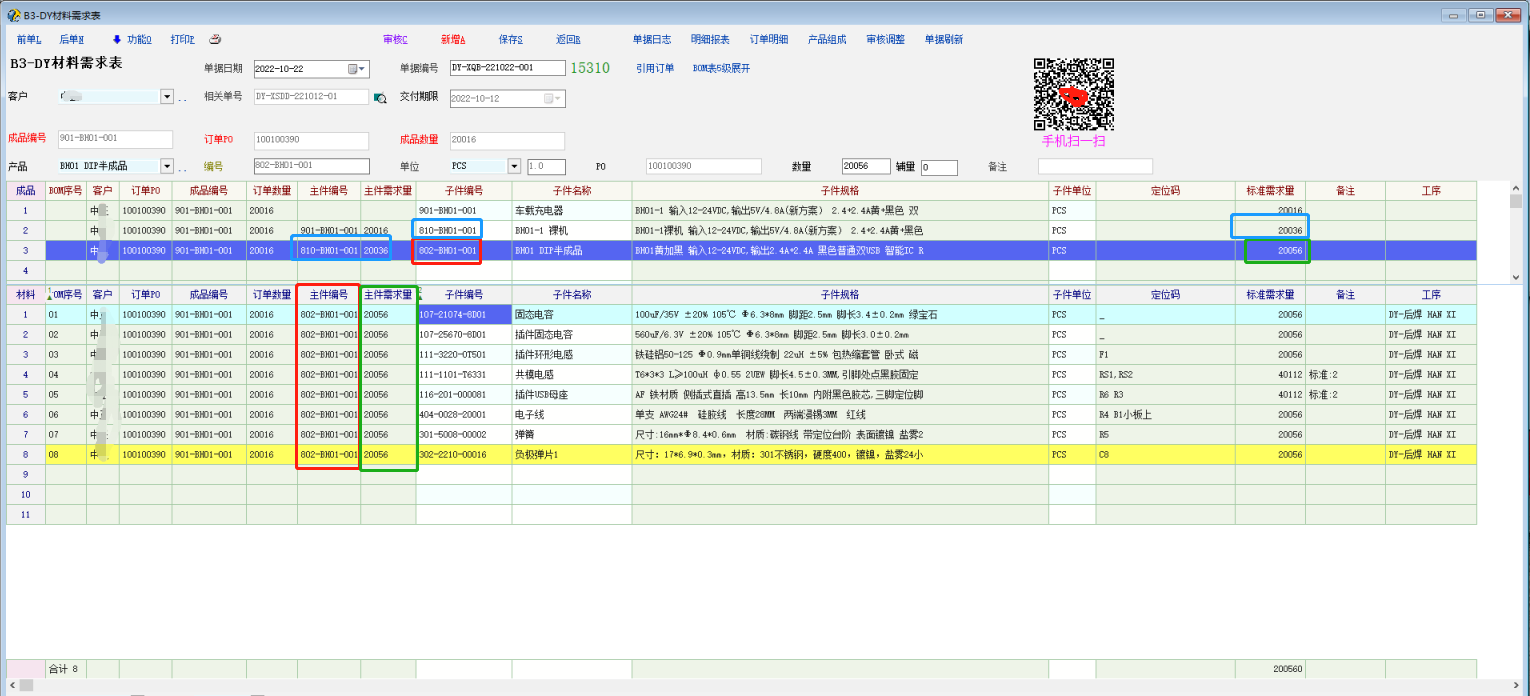Click the printer icon in toolbar
The width and height of the screenshot is (1530, 696).
click(215, 40)
